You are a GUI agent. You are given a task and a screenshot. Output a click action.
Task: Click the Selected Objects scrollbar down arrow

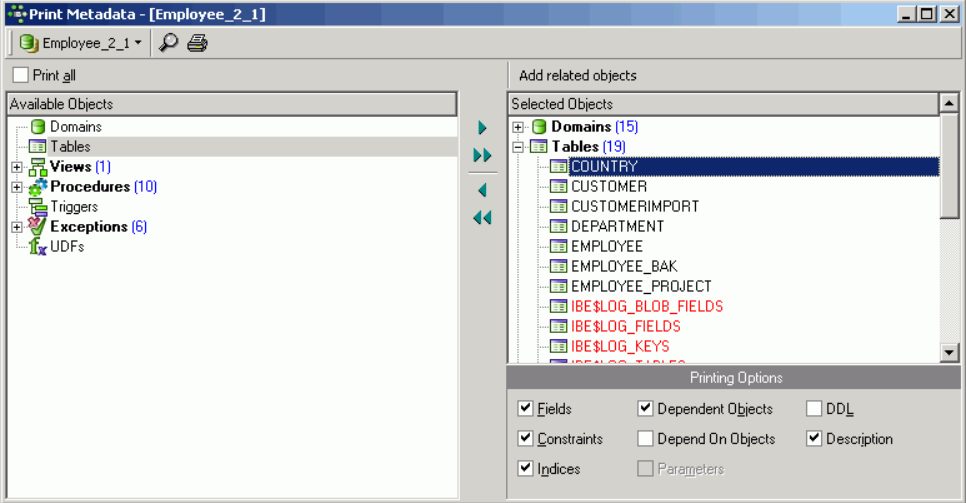point(949,352)
